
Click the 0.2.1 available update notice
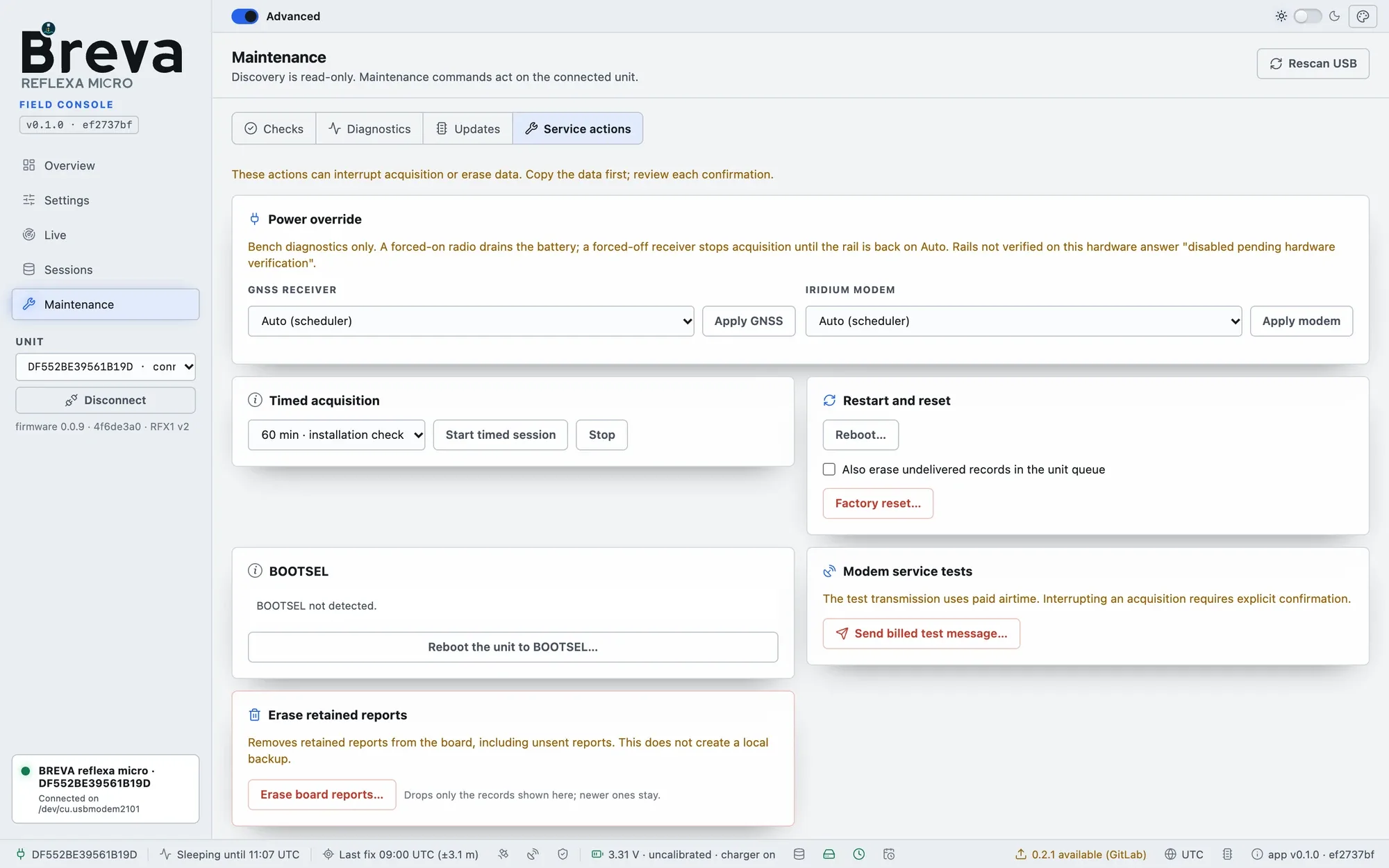(1081, 854)
